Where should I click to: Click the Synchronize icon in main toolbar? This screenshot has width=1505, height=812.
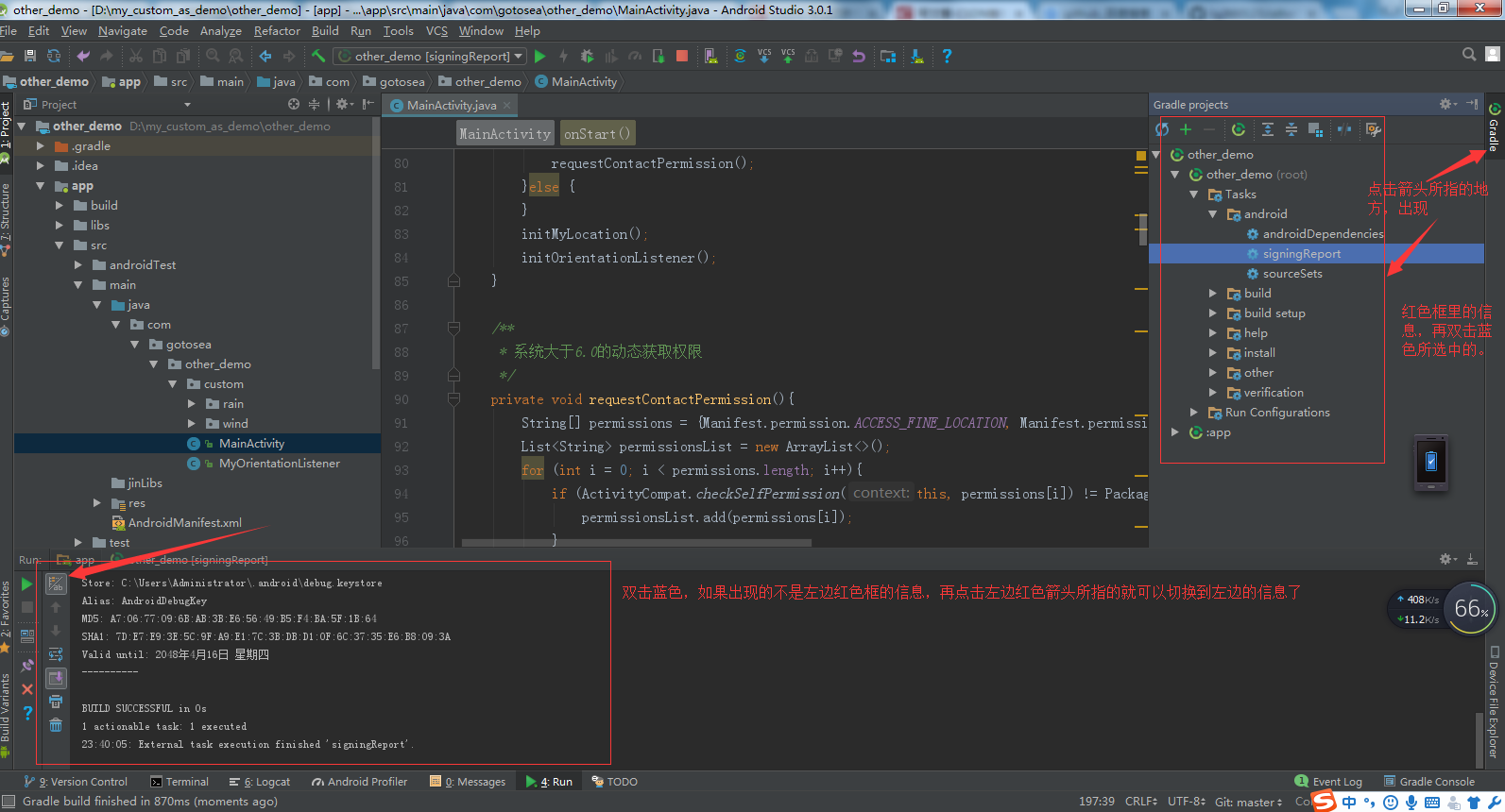[54, 56]
